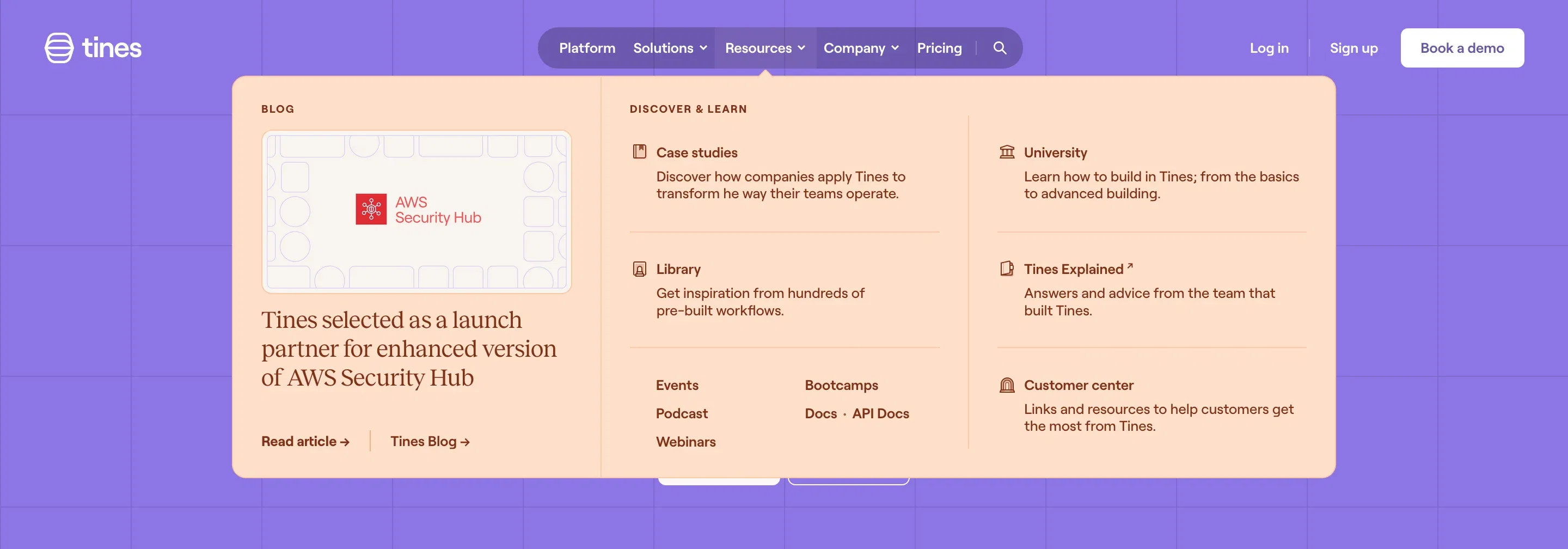This screenshot has width=1568, height=549.
Task: Click the Library icon
Action: point(639,269)
